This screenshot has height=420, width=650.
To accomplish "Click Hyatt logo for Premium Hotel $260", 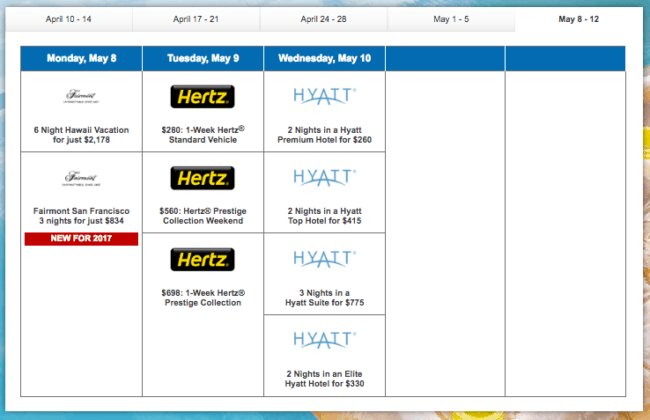I will (325, 96).
